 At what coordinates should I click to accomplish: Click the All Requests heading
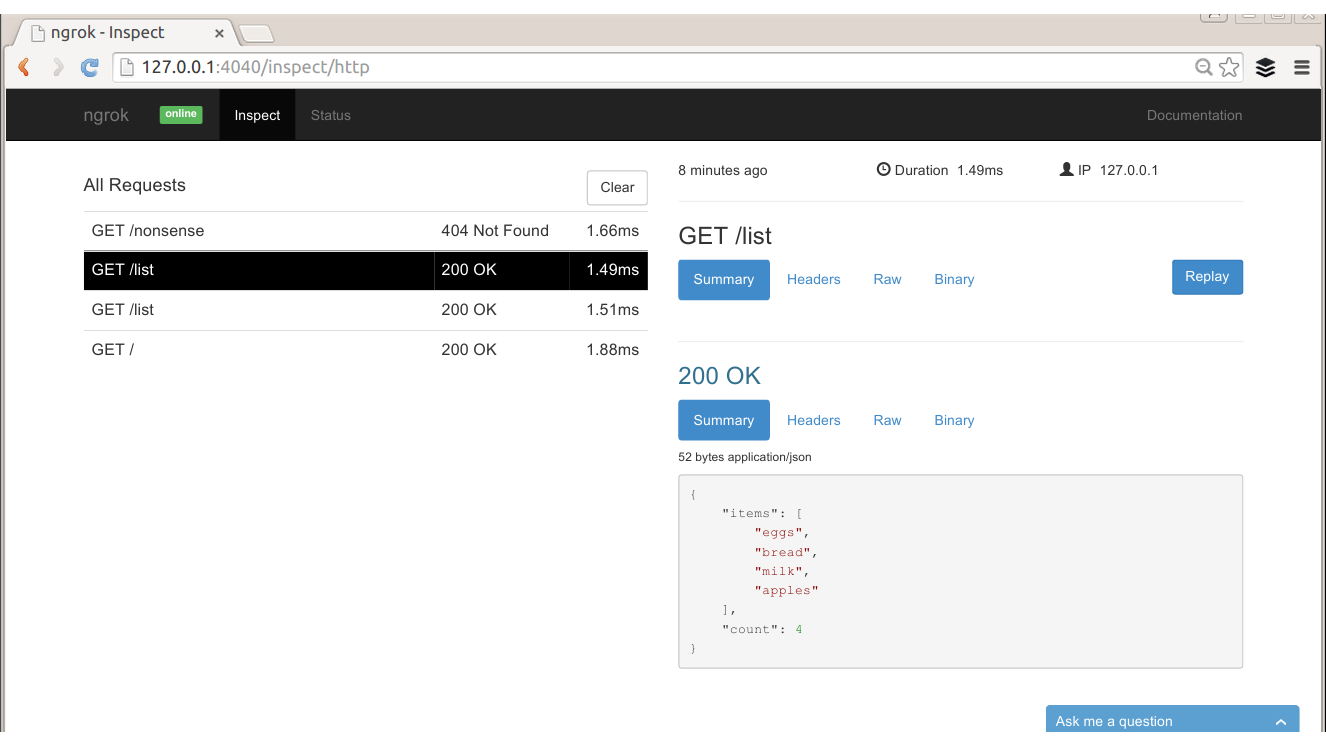click(135, 185)
